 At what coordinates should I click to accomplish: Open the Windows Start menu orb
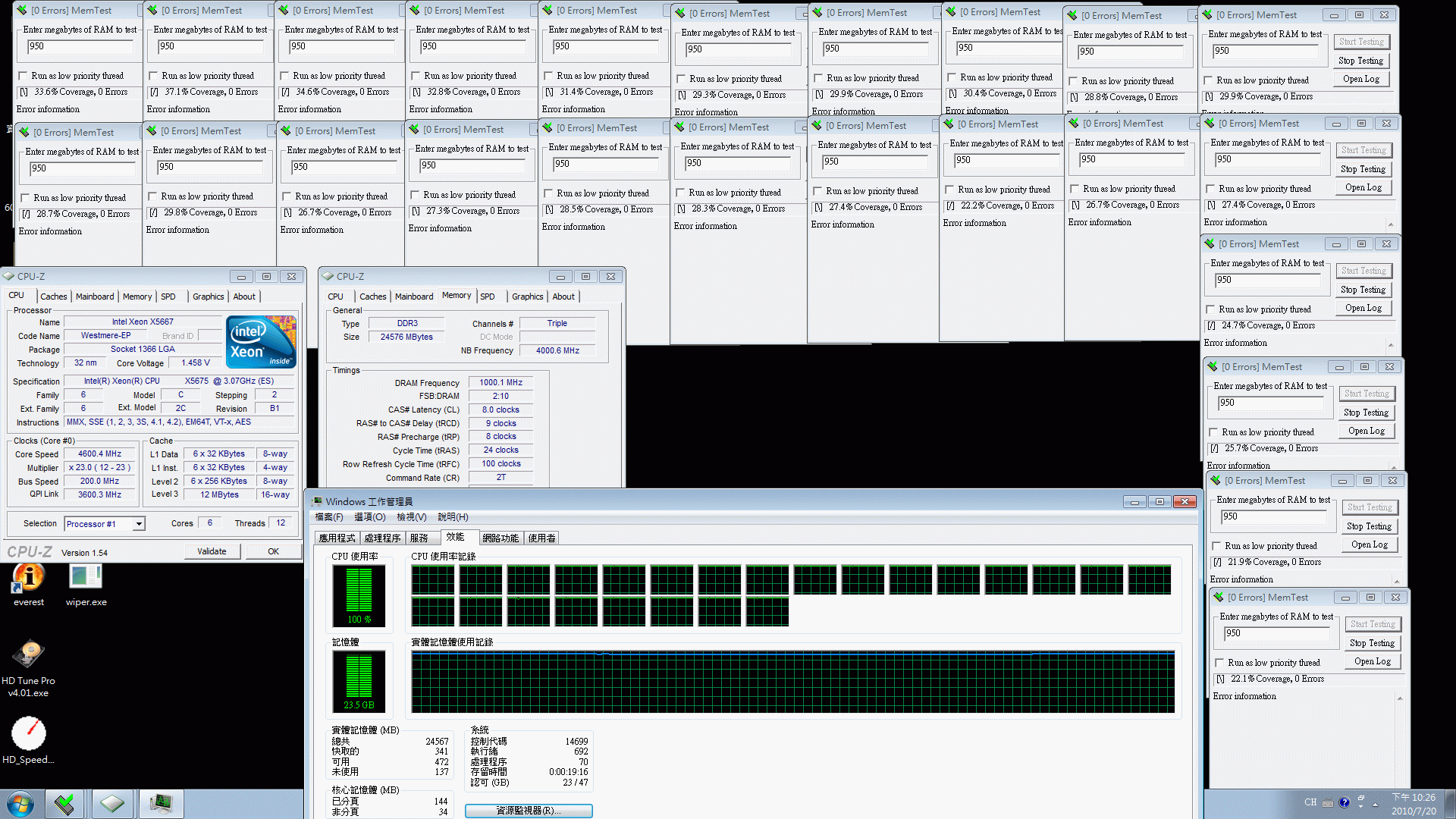coord(20,804)
